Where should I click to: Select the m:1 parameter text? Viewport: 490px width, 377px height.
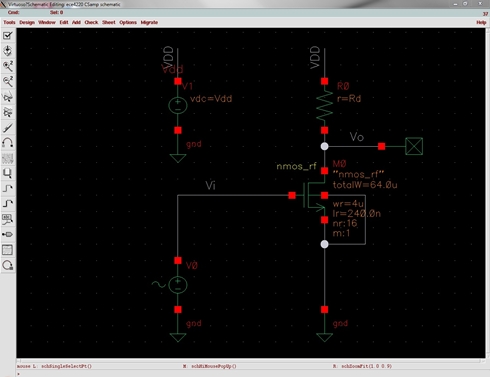click(341, 233)
